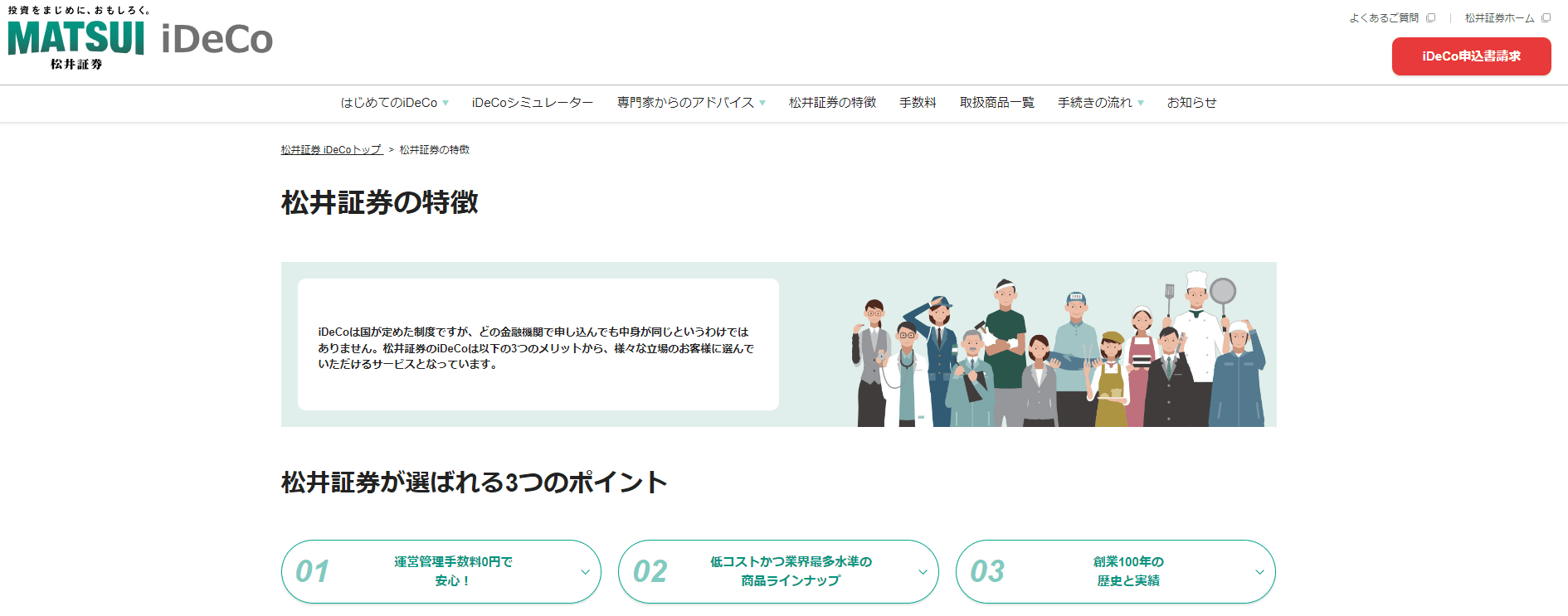This screenshot has width=1568, height=616.
Task: Expand 02 低コストかつ業界最多水準の商品ラインナップ panel
Action: (x=778, y=571)
